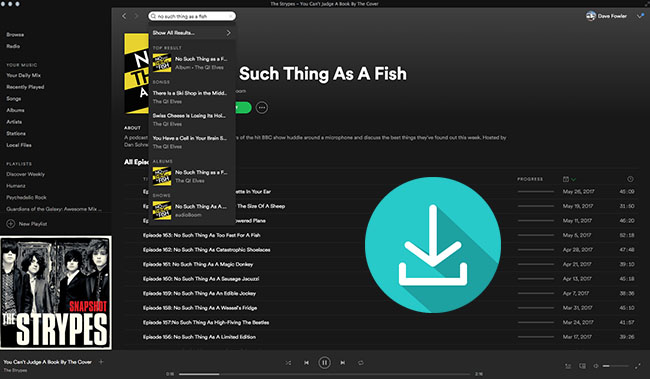Enter full screen with the expand icon
This screenshot has width=650, height=379.
(x=638, y=366)
